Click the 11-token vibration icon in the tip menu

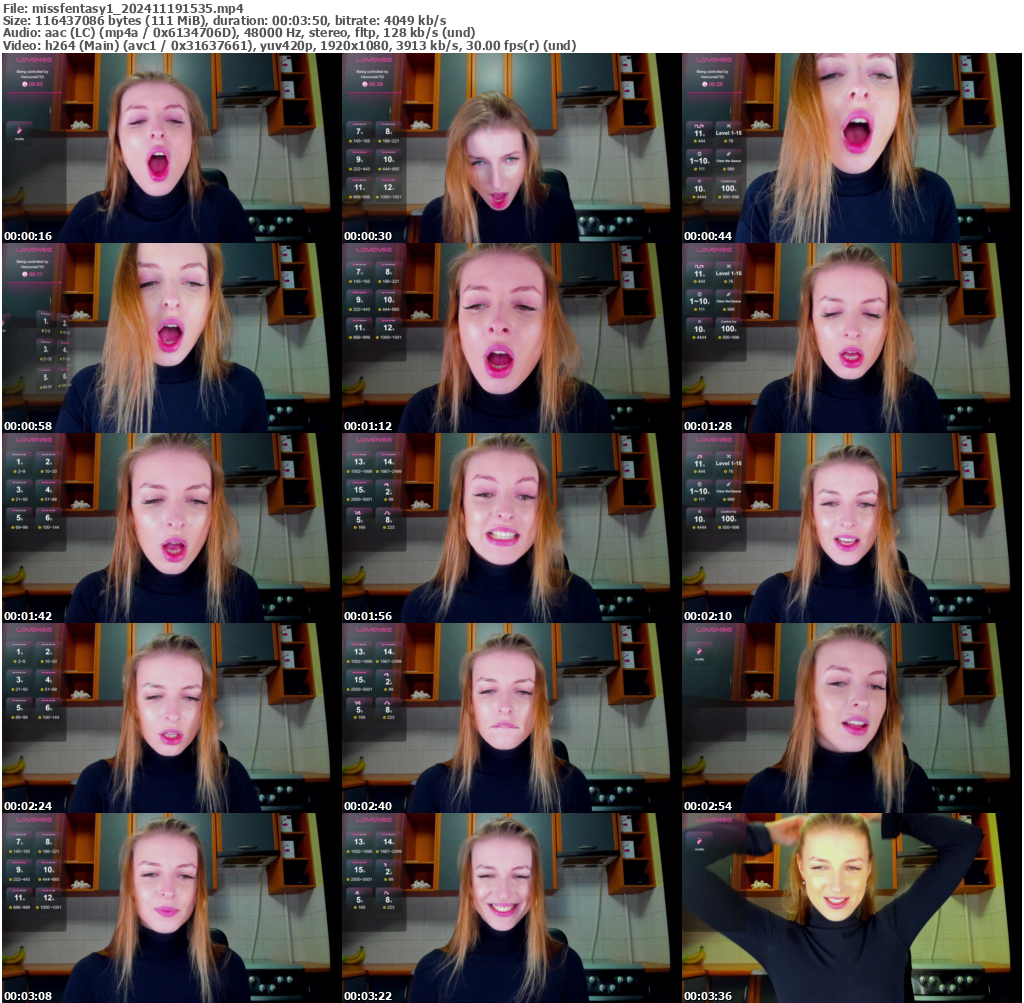pyautogui.click(x=699, y=130)
